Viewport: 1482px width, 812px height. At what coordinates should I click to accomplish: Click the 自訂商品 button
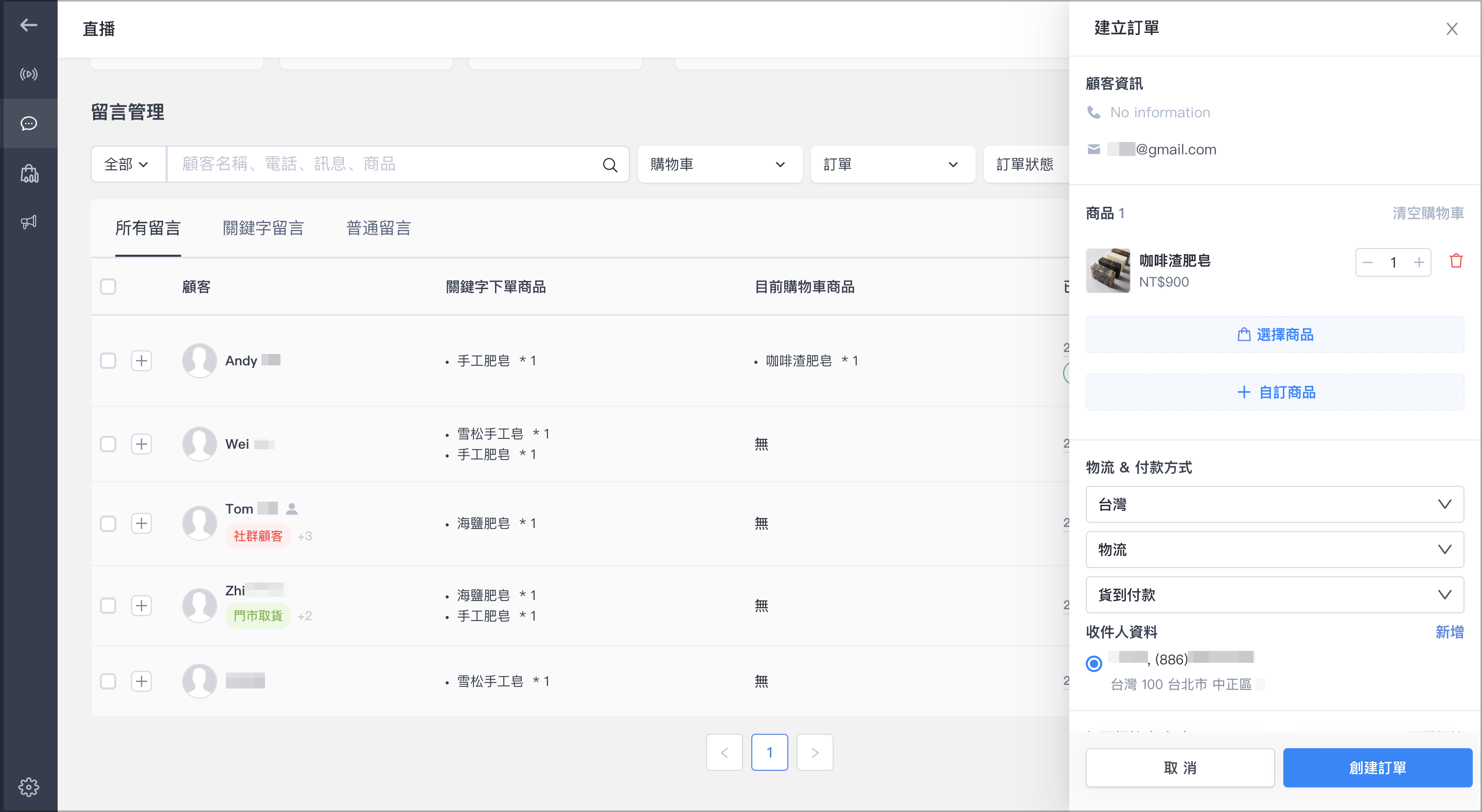point(1274,393)
